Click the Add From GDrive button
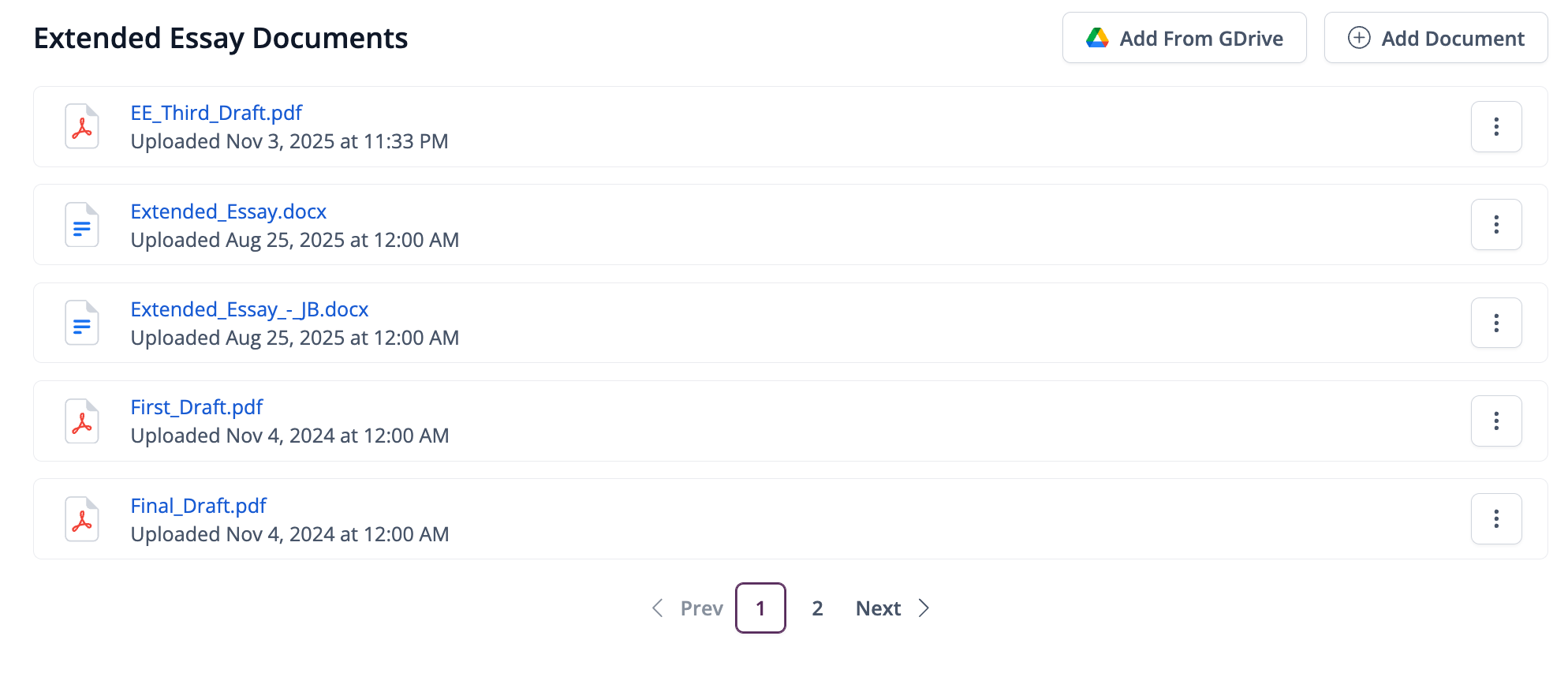 [x=1184, y=38]
